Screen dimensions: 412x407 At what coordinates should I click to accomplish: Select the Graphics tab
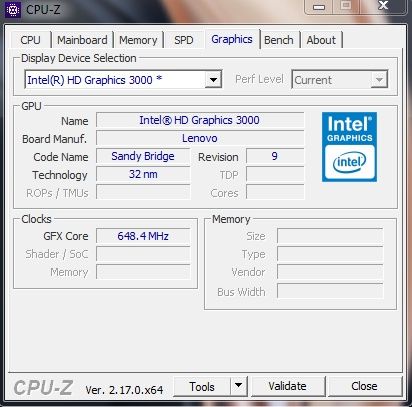click(x=232, y=39)
